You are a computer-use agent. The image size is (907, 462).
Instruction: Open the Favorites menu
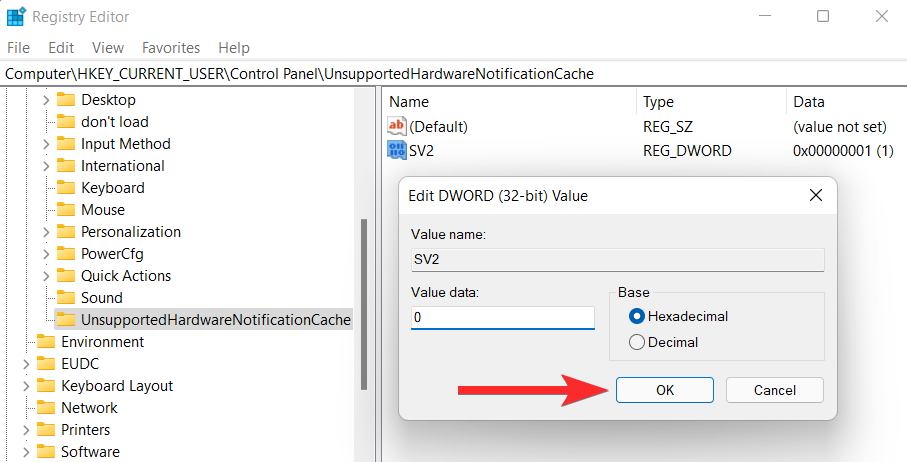point(171,48)
